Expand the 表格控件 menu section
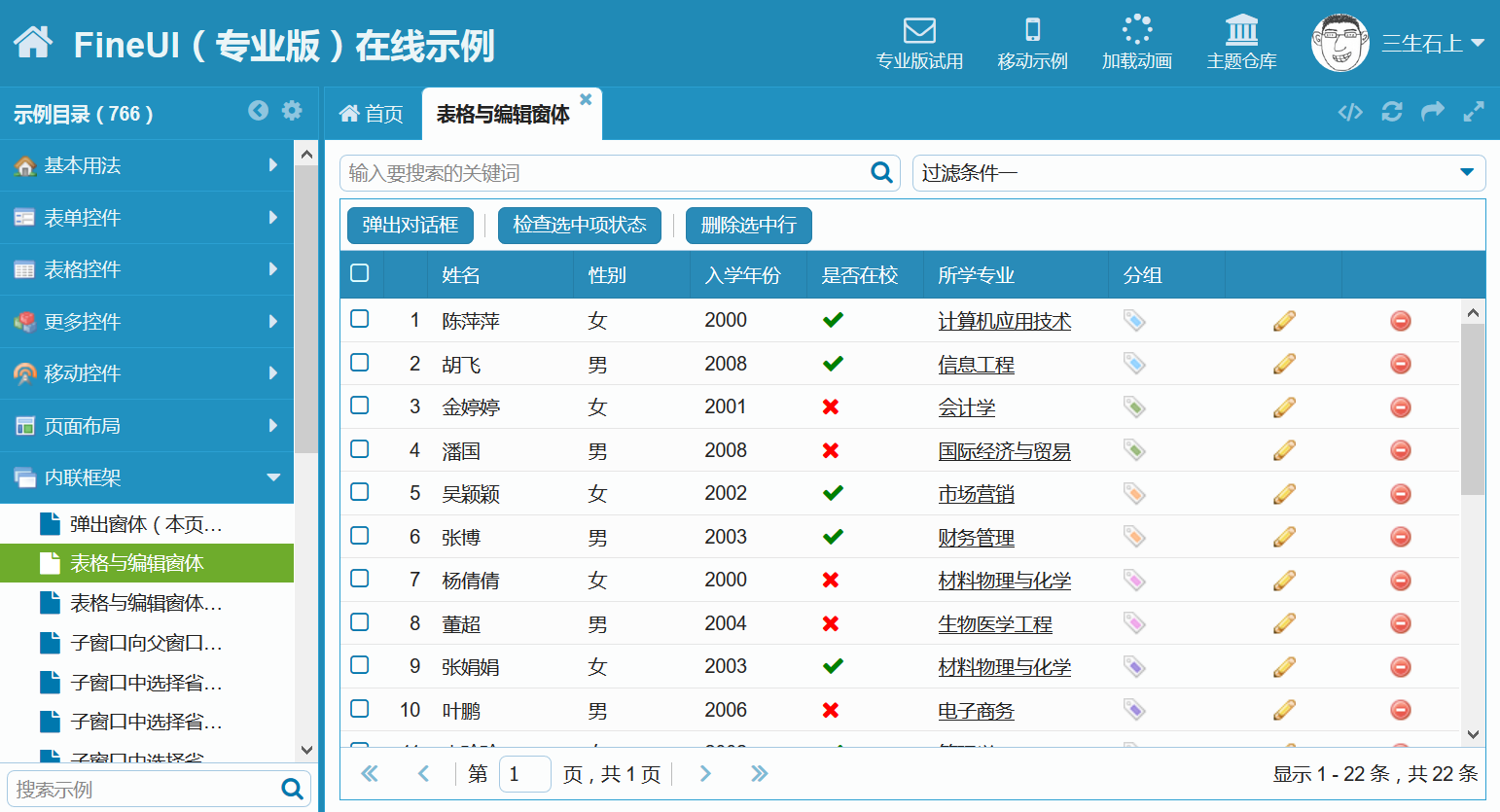1500x812 pixels. [x=146, y=269]
